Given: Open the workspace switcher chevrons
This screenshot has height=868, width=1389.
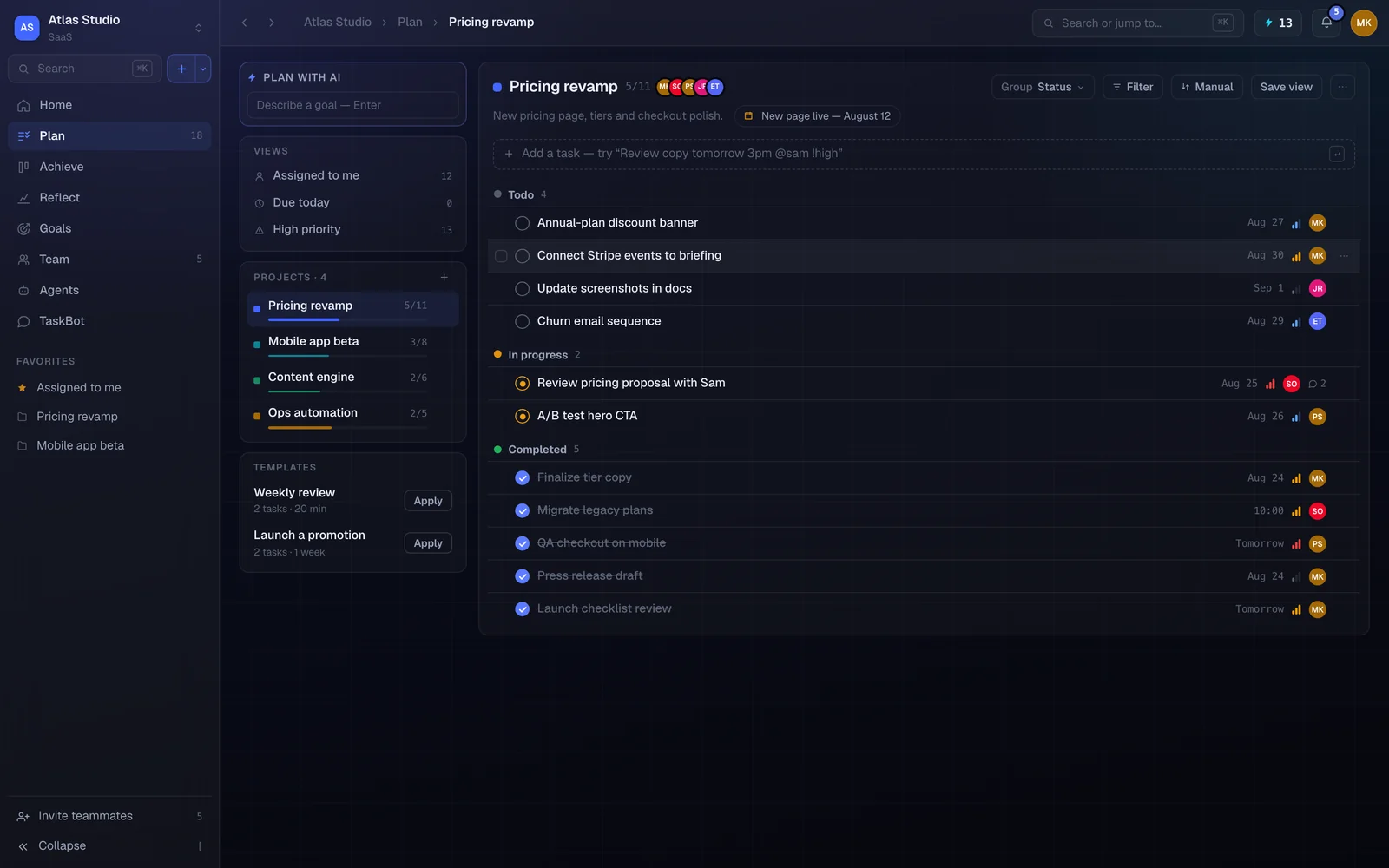Looking at the screenshot, I should tap(199, 28).
